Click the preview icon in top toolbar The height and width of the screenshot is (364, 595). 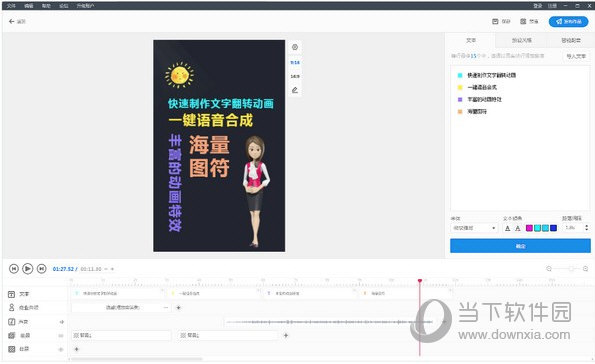pyautogui.click(x=523, y=22)
